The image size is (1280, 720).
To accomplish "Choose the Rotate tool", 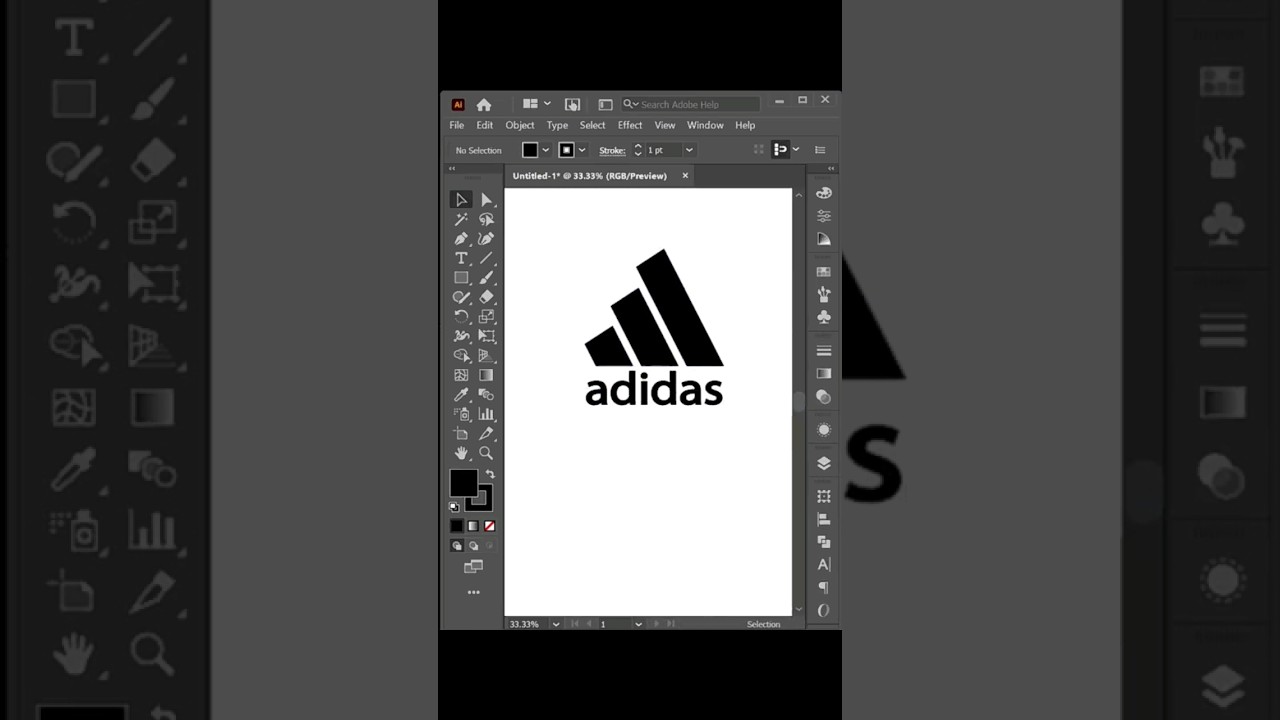I will (x=461, y=316).
